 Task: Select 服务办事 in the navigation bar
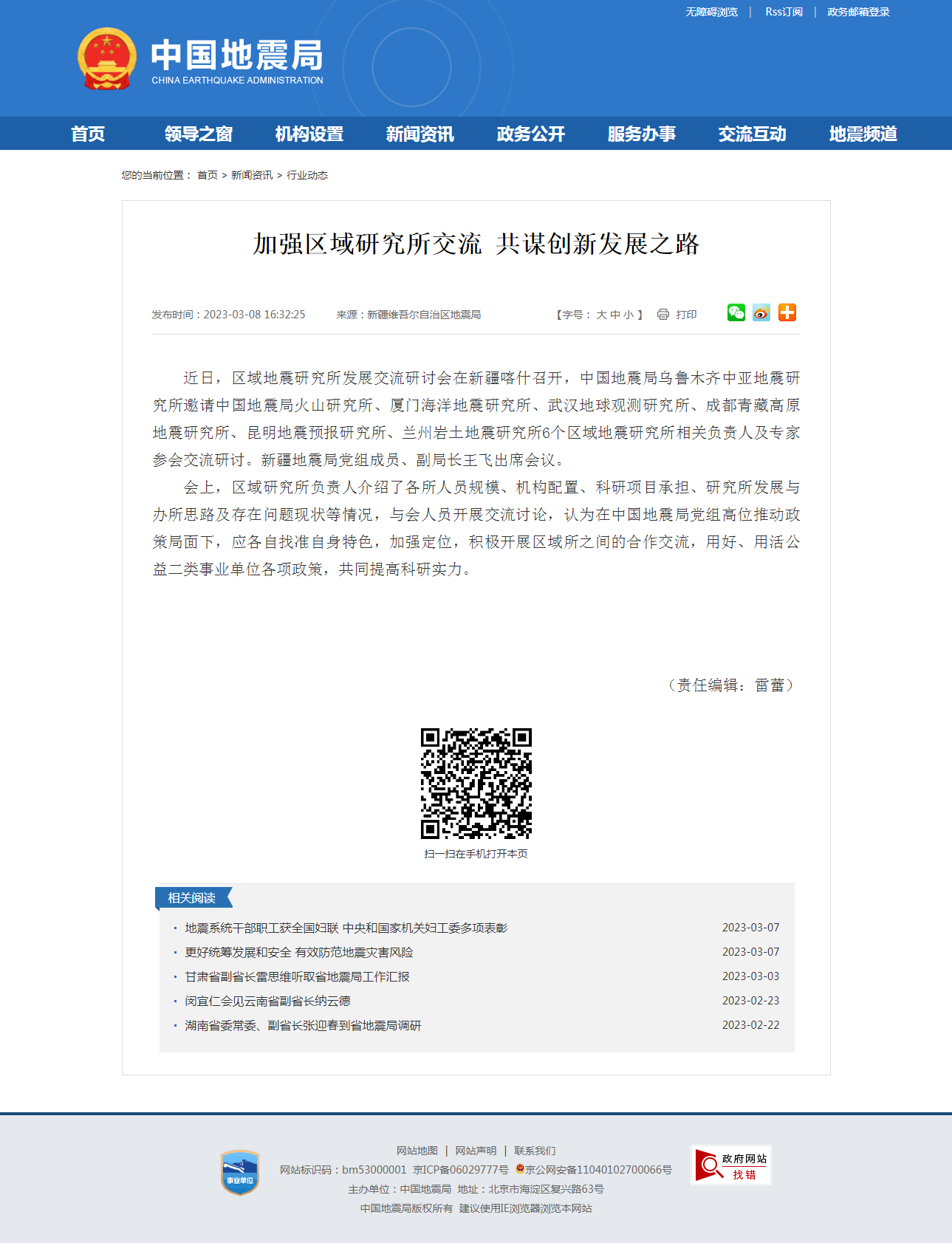642,134
